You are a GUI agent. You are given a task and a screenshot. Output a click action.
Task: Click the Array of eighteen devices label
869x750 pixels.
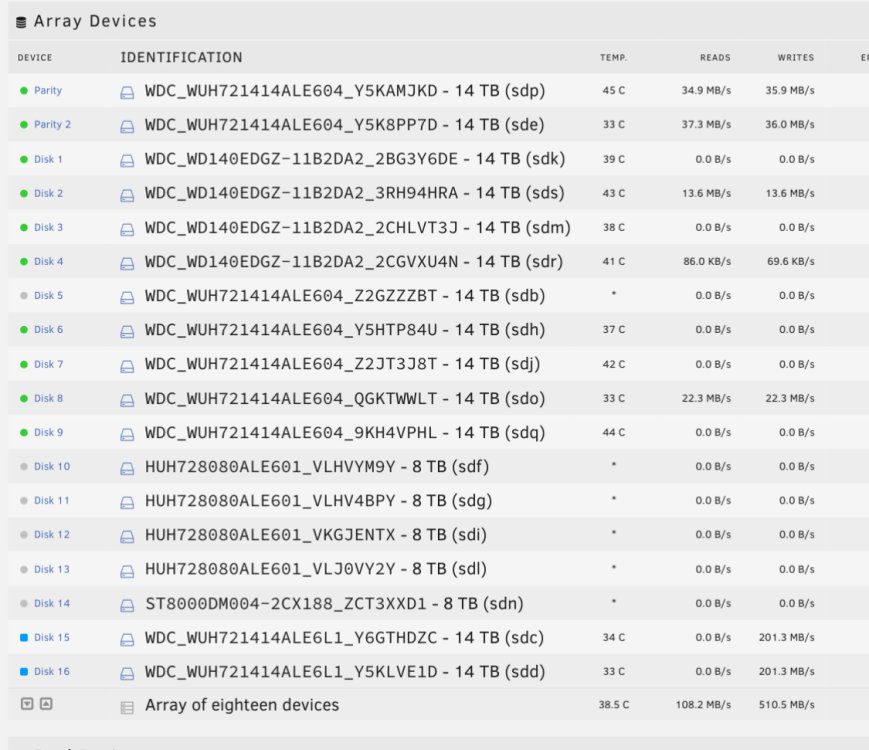pos(242,705)
